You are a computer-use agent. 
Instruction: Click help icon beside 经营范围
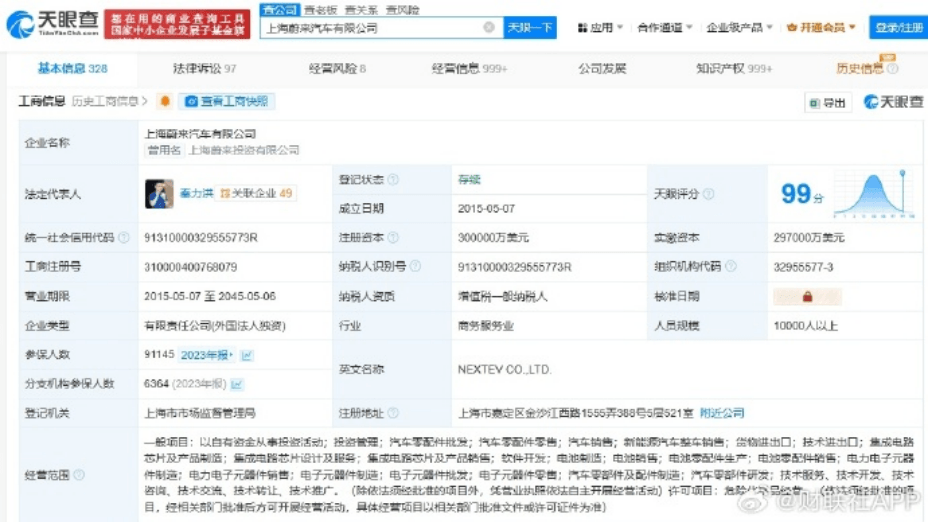click(x=79, y=475)
